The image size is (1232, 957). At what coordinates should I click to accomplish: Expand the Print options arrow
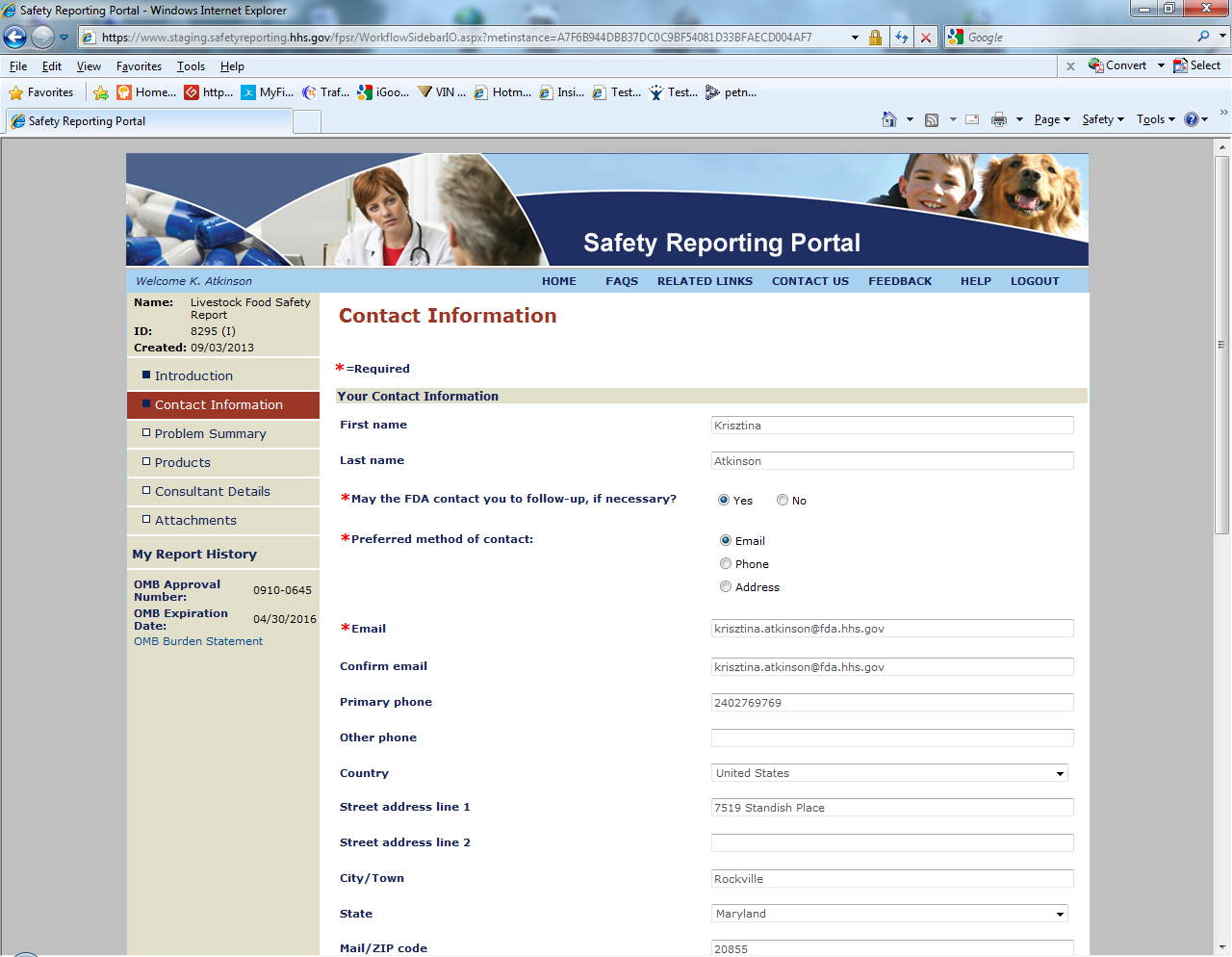tap(1019, 119)
